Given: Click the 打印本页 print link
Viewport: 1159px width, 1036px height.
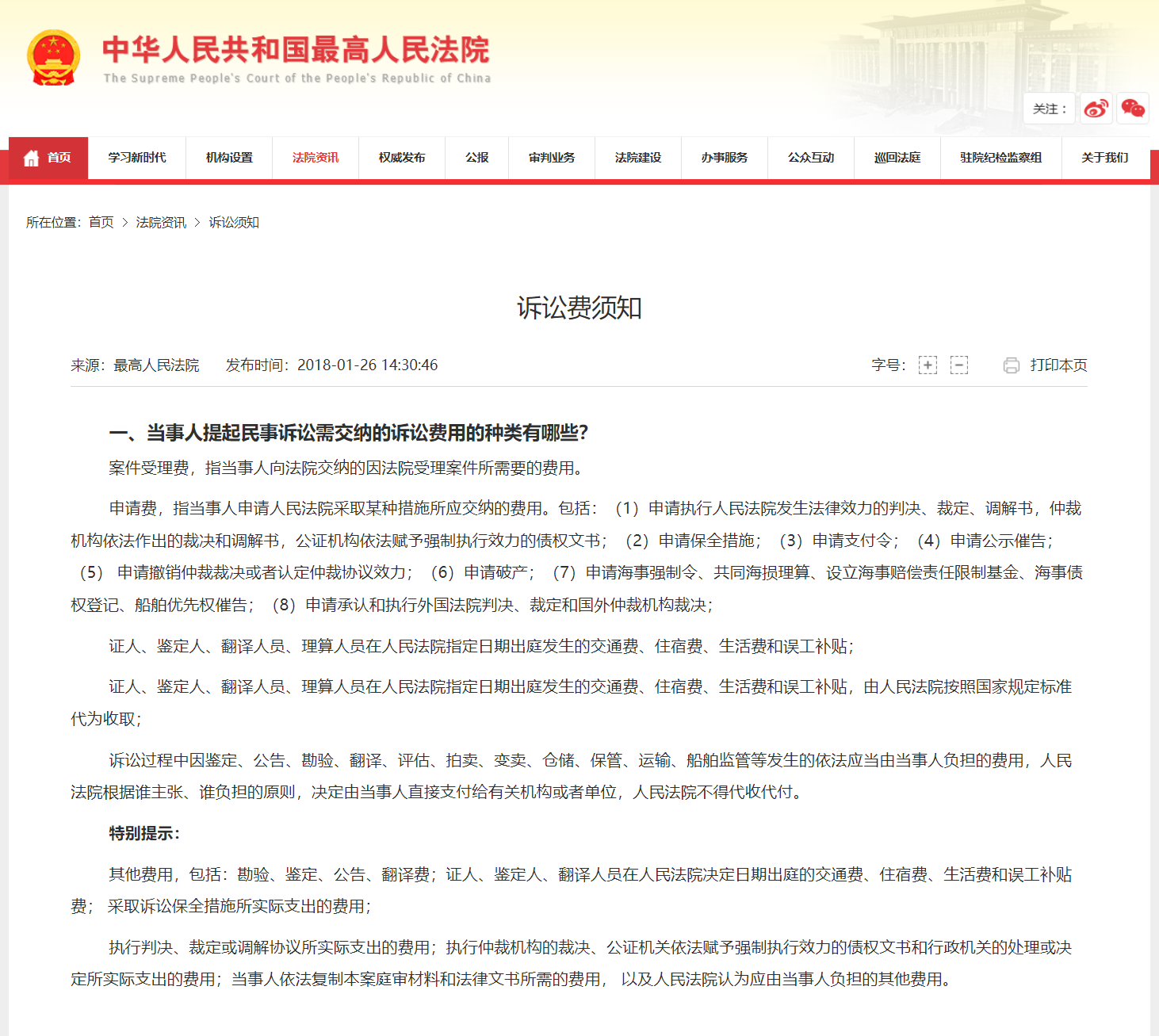Looking at the screenshot, I should point(1058,365).
